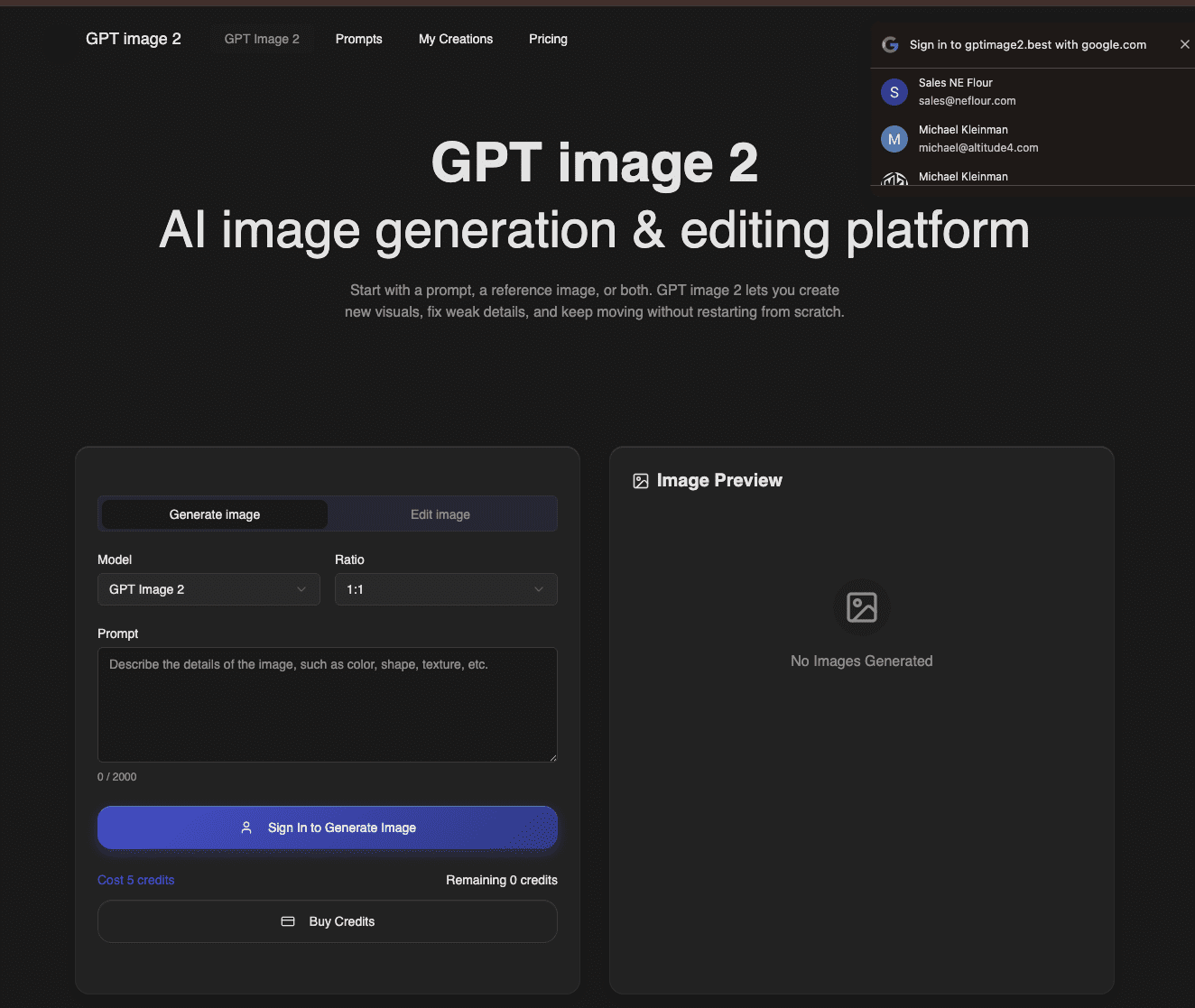Click the user icon on Sign In button
Image resolution: width=1195 pixels, height=1008 pixels.
[x=246, y=828]
